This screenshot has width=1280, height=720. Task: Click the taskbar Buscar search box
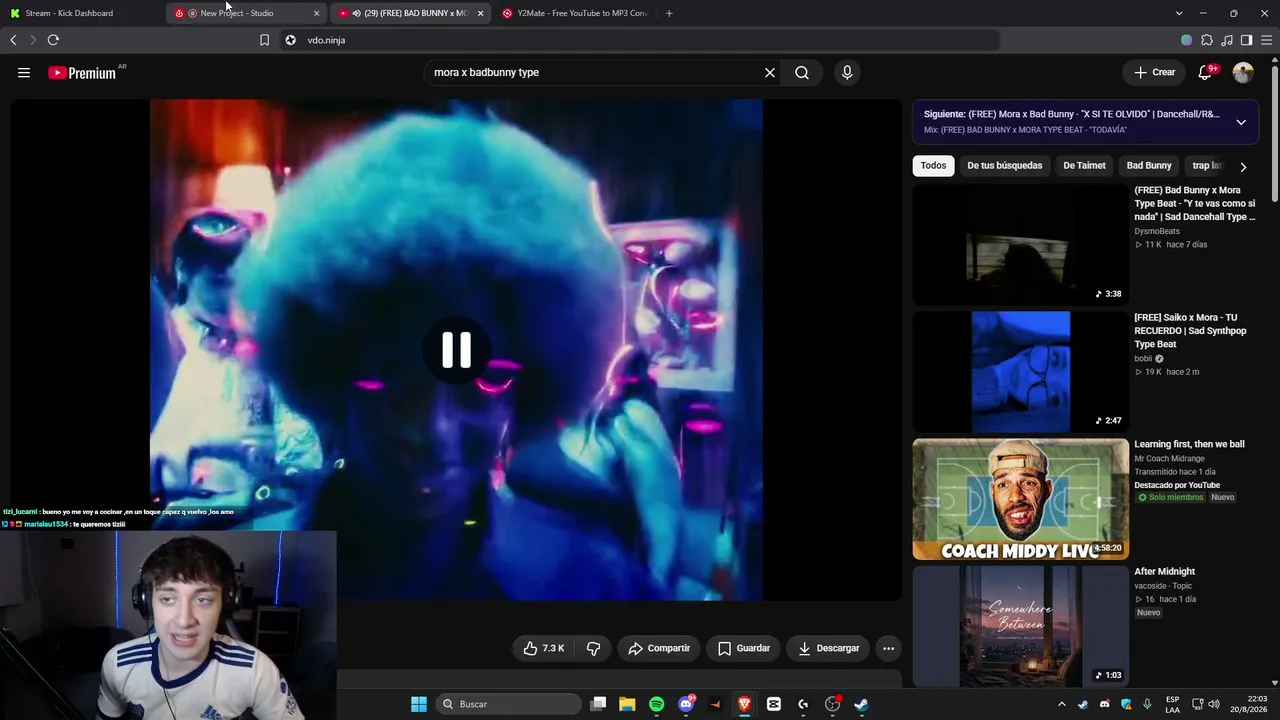point(510,704)
